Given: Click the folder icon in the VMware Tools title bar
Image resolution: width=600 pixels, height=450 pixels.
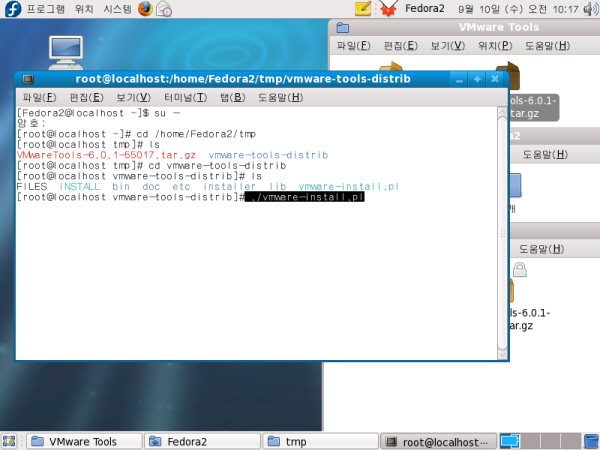Looking at the screenshot, I should [342, 28].
